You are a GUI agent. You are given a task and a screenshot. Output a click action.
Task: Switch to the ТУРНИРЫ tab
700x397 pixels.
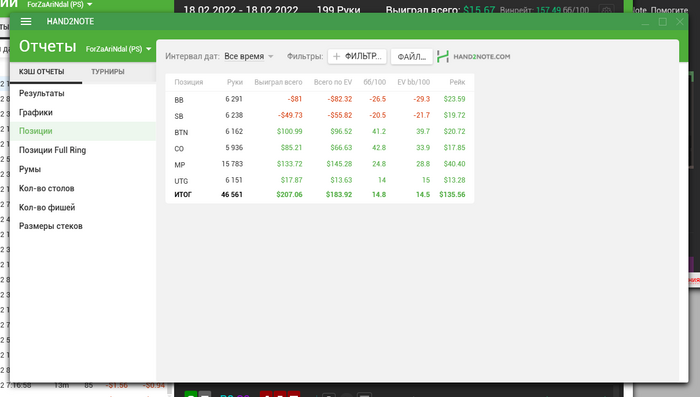(108, 71)
